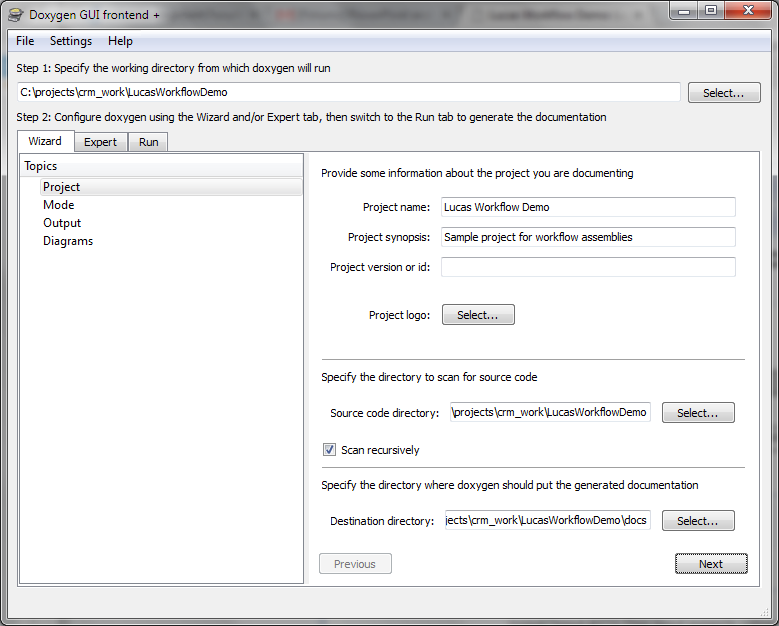Switch to the Wizard tab

[x=45, y=141]
